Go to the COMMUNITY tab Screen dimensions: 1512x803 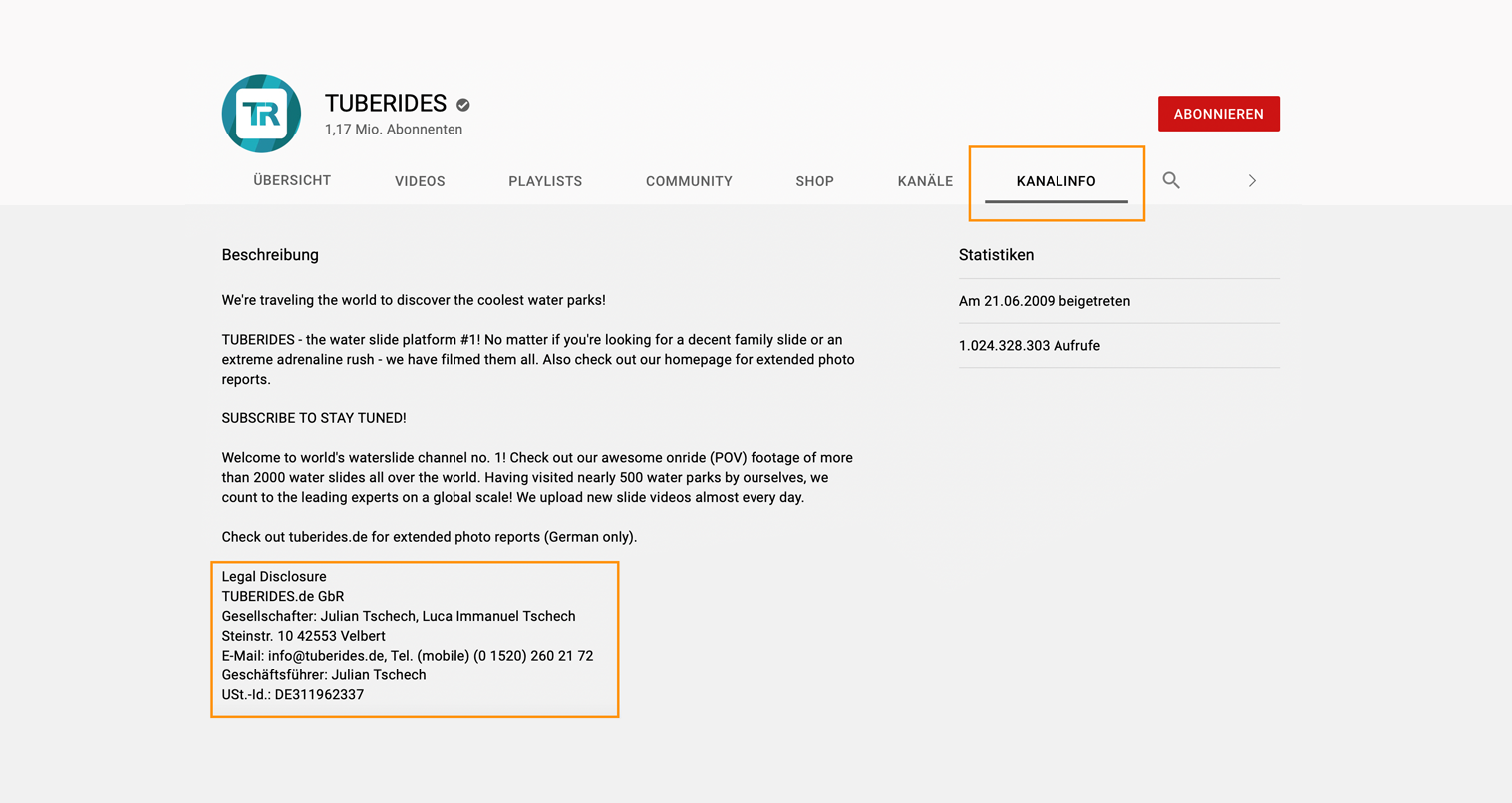coord(689,181)
